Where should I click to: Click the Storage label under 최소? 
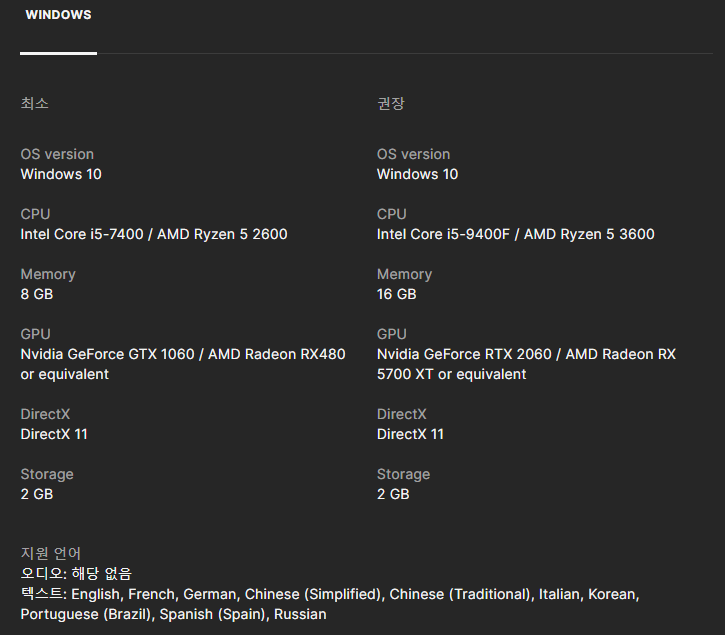coord(47,474)
